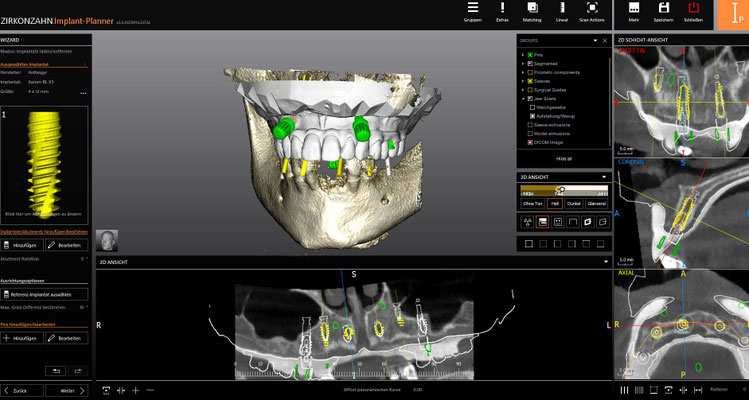Screen dimensions: 749x400
Task: Click Hinzufügen under Implantate/Abutments
Action: 21,245
